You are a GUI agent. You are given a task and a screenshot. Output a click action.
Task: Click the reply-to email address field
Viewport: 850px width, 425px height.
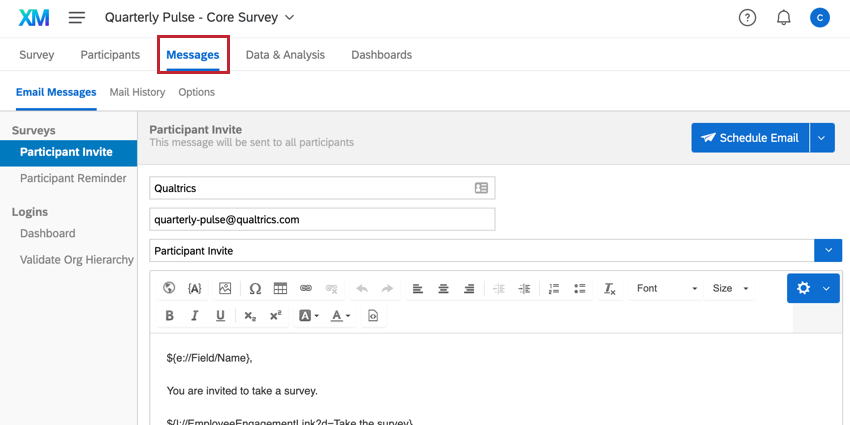click(322, 219)
